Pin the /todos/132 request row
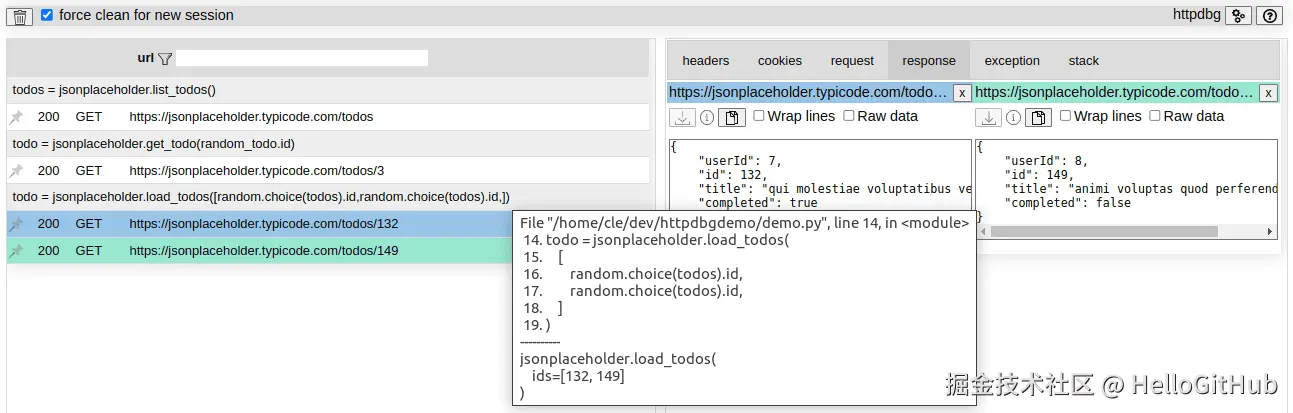This screenshot has width=1293, height=413. 16,224
